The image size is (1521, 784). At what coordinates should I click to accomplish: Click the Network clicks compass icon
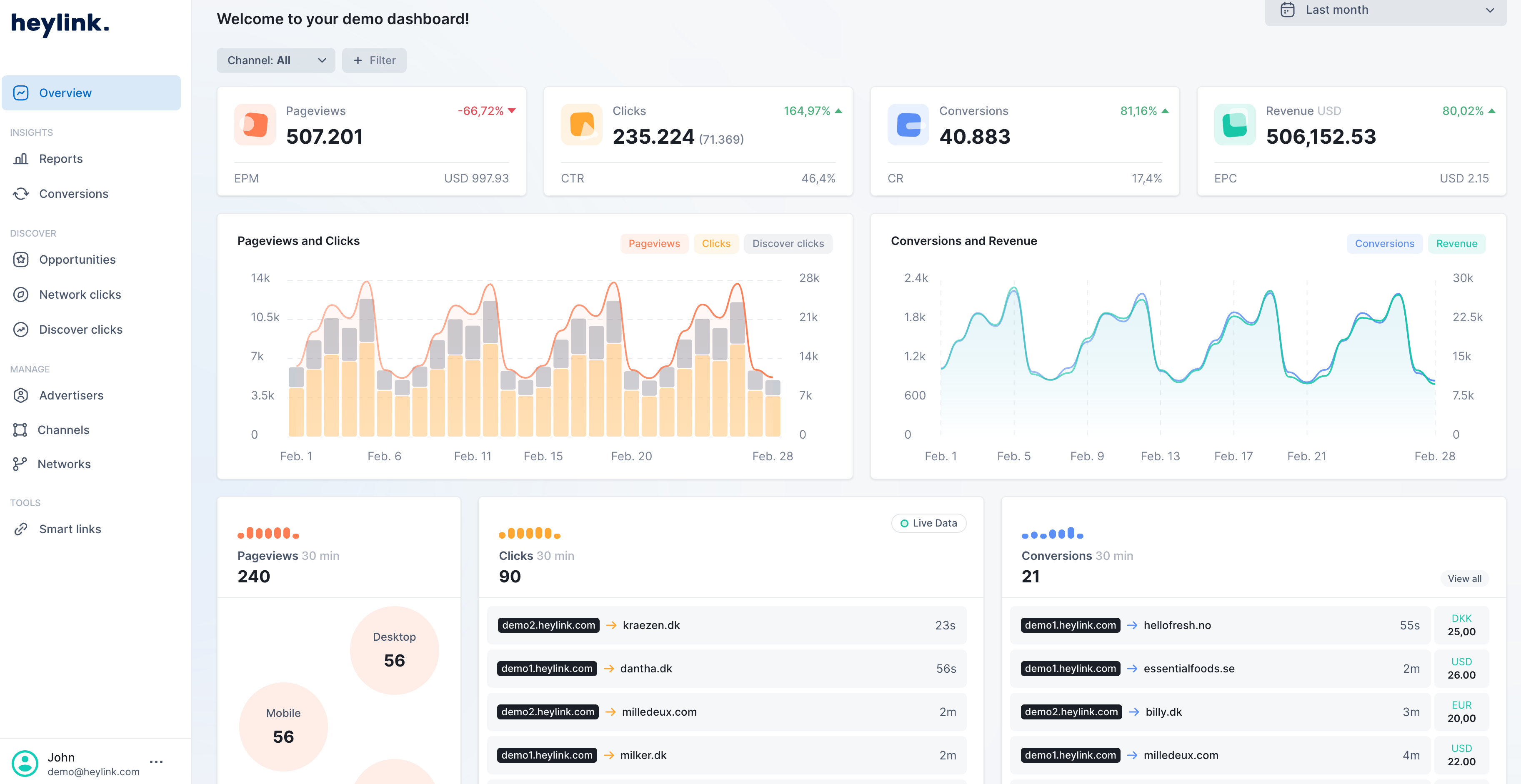(x=21, y=295)
